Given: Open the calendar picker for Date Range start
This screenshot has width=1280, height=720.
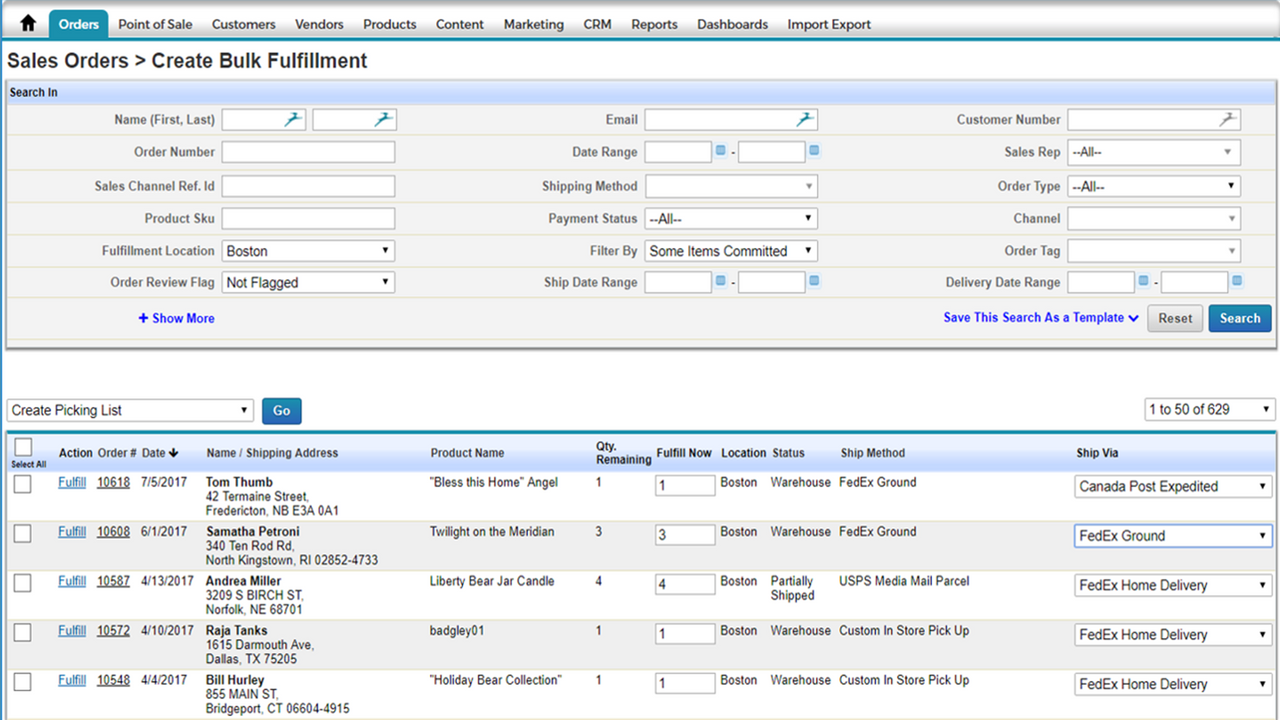Looking at the screenshot, I should click(721, 151).
